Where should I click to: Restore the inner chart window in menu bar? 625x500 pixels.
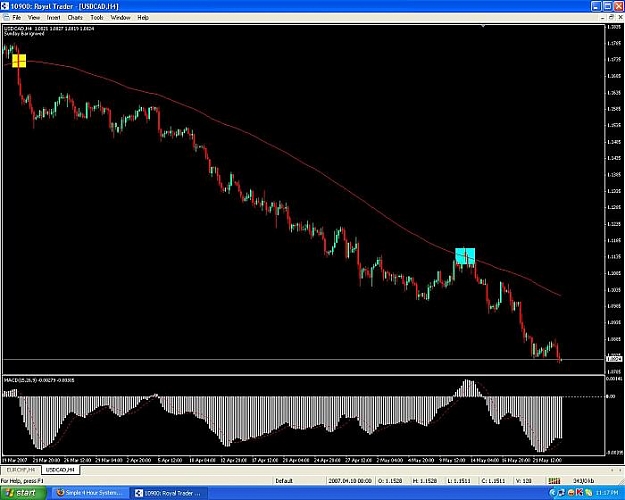pos(611,18)
